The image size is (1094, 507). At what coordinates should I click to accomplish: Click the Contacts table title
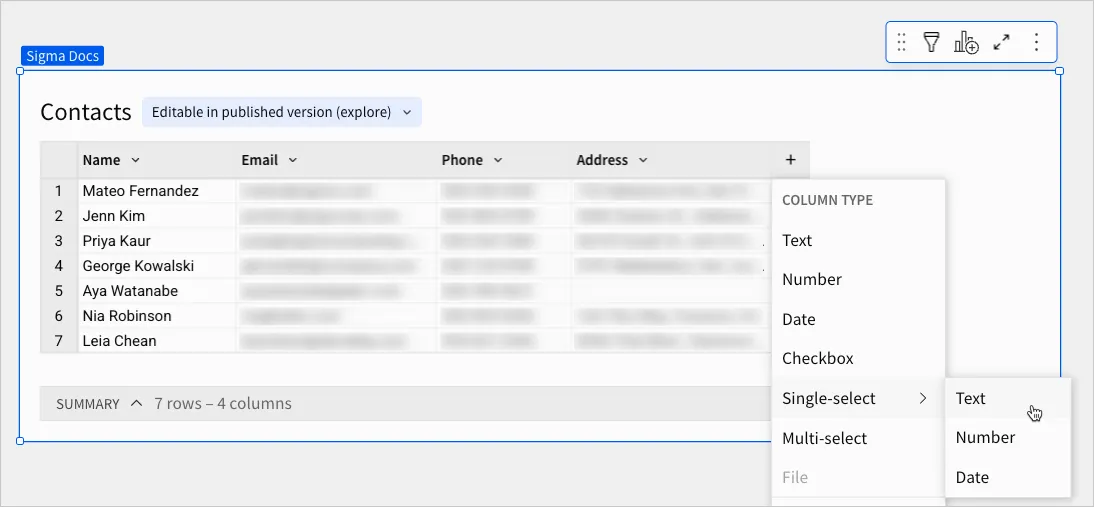[86, 112]
